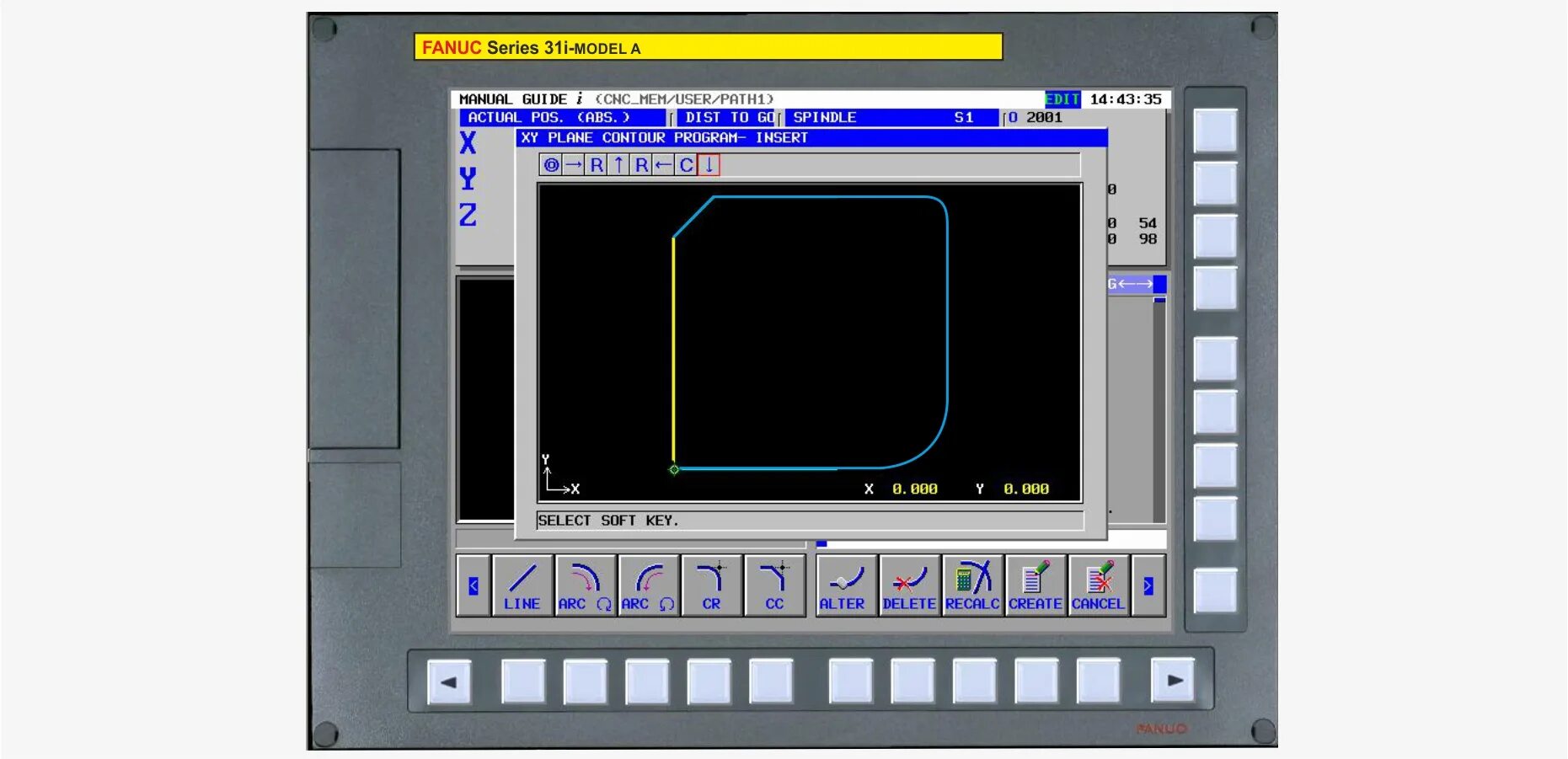Select the C chamfer element icon
Viewport: 1568px width, 759px height.
tap(687, 165)
